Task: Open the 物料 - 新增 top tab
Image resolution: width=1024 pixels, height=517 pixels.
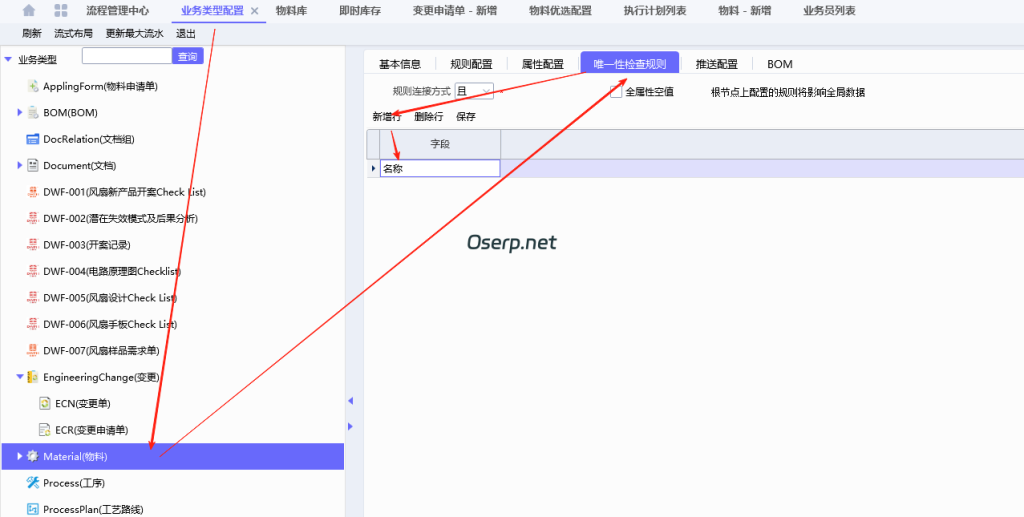Action: 744,10
